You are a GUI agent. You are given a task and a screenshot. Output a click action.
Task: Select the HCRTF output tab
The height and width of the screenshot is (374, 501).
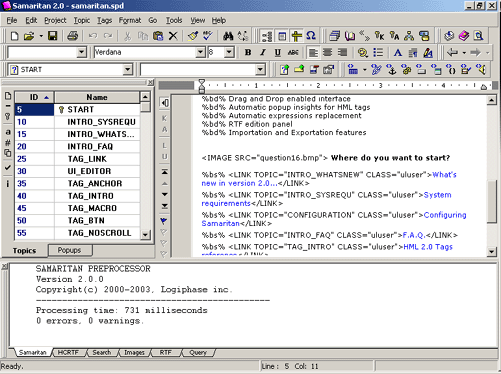[x=68, y=352]
